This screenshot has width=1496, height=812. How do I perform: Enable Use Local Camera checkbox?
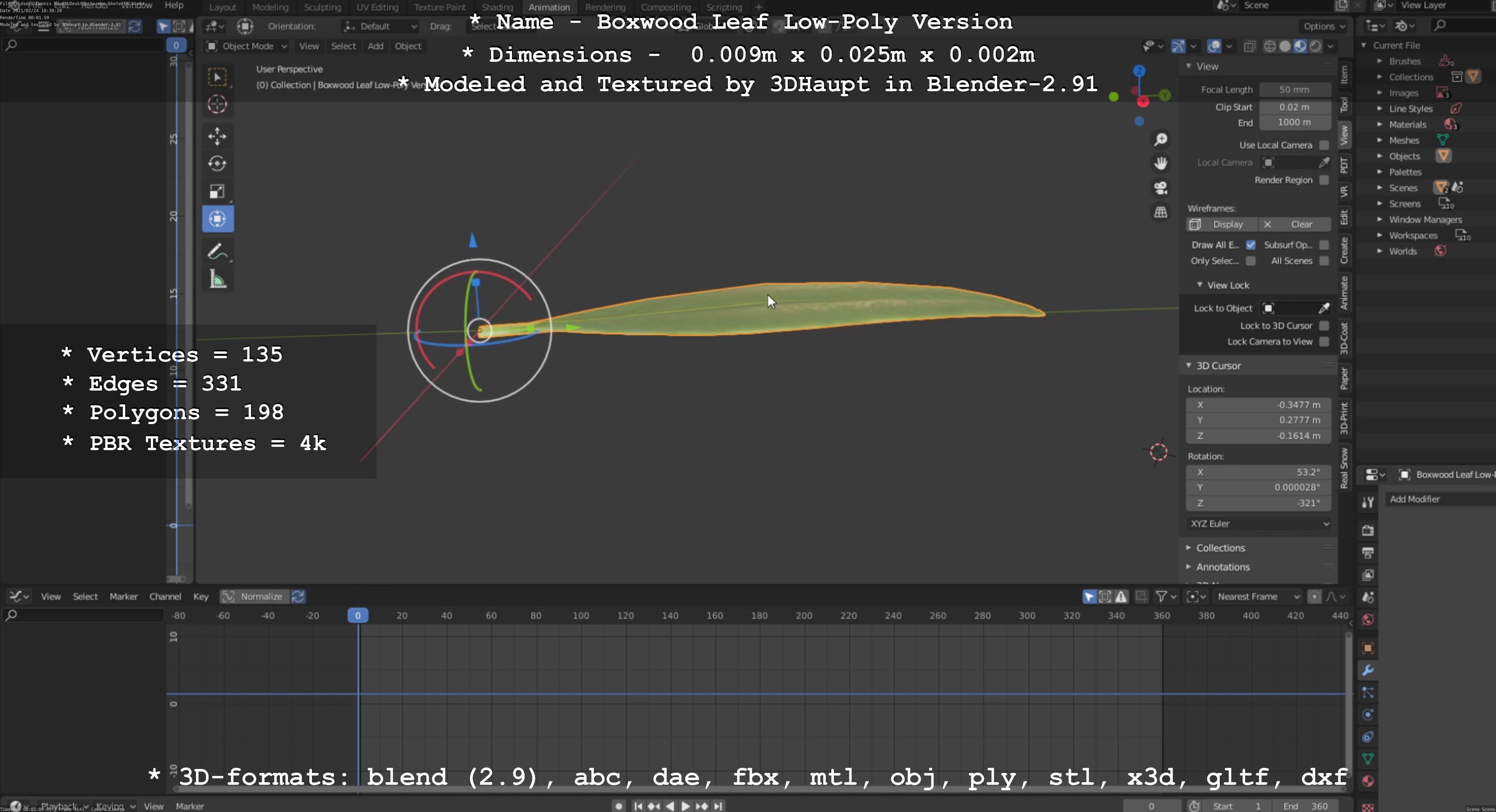coord(1323,145)
